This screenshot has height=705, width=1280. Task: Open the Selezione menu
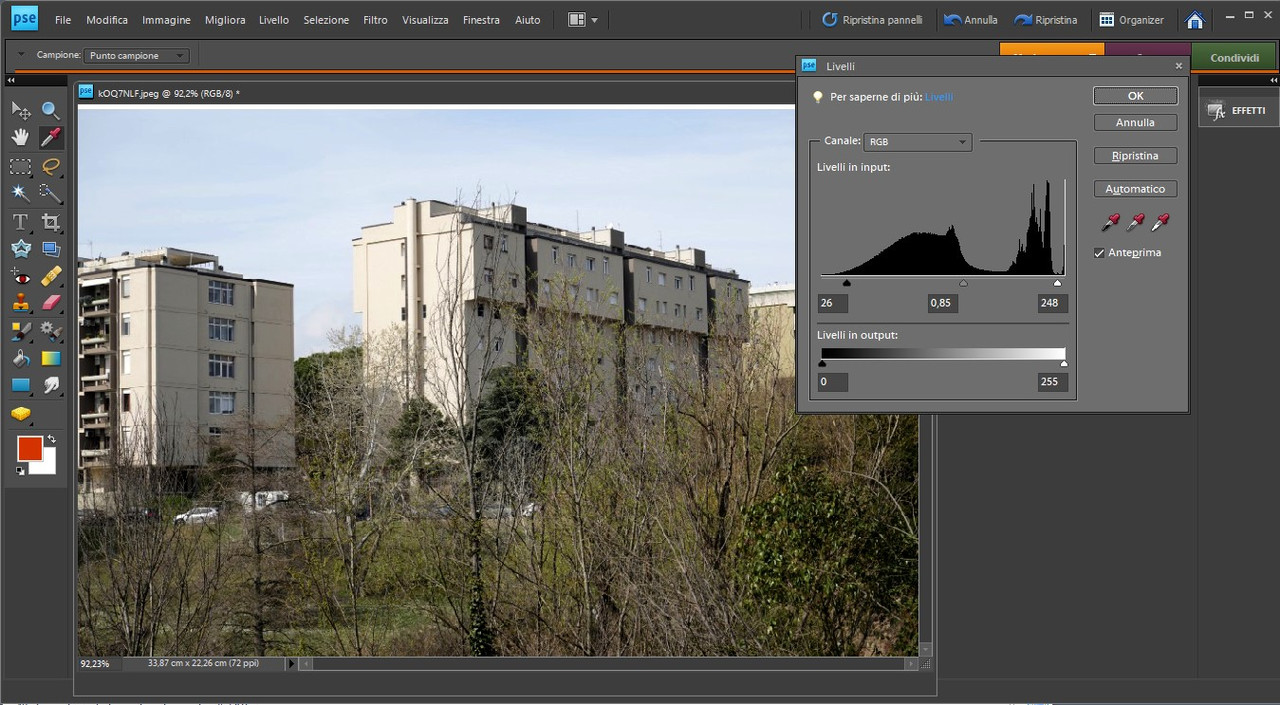click(x=327, y=20)
